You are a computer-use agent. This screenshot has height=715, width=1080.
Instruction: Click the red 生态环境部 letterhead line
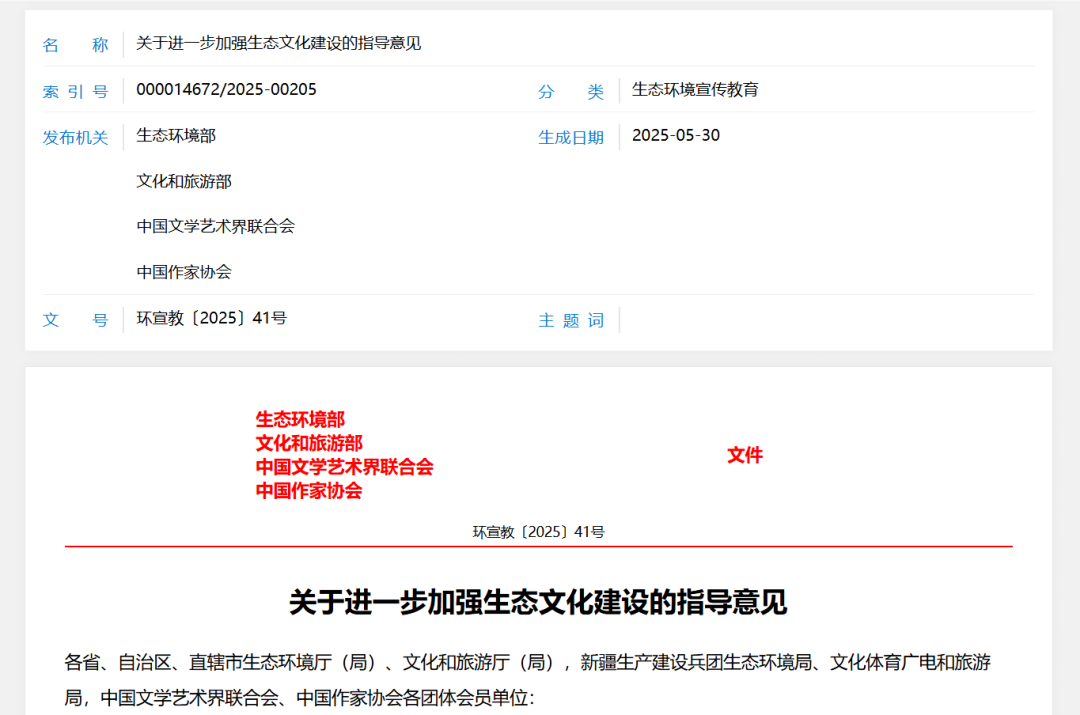[300, 419]
